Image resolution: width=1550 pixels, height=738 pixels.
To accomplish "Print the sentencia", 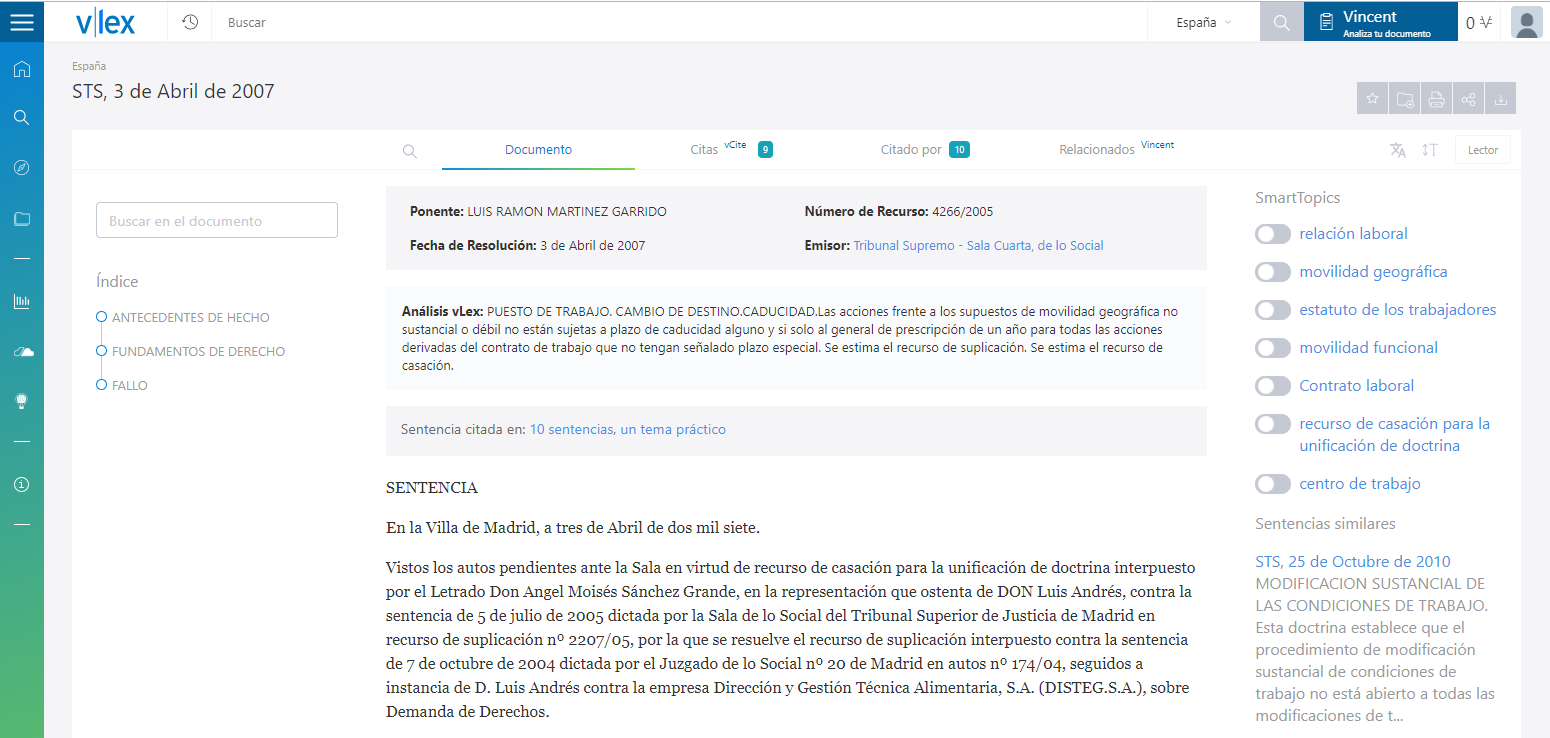I will coord(1436,98).
